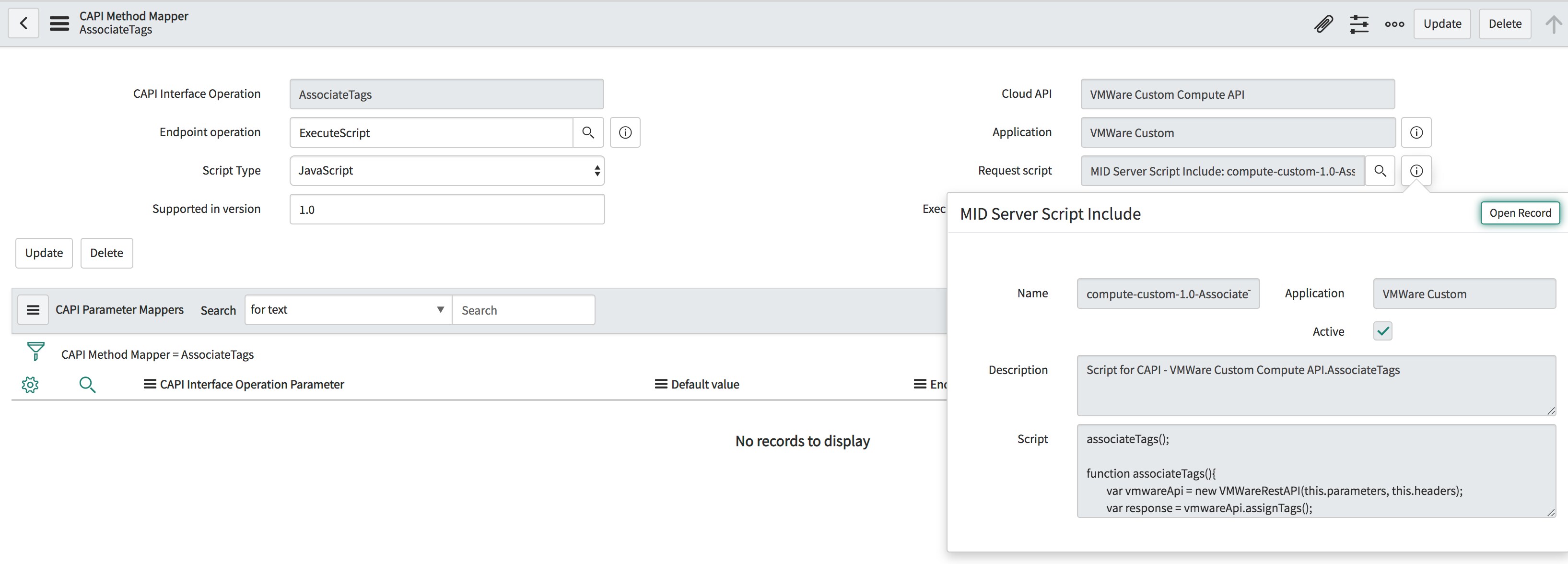This screenshot has width=1568, height=564.
Task: Click header Update button
Action: point(1442,24)
